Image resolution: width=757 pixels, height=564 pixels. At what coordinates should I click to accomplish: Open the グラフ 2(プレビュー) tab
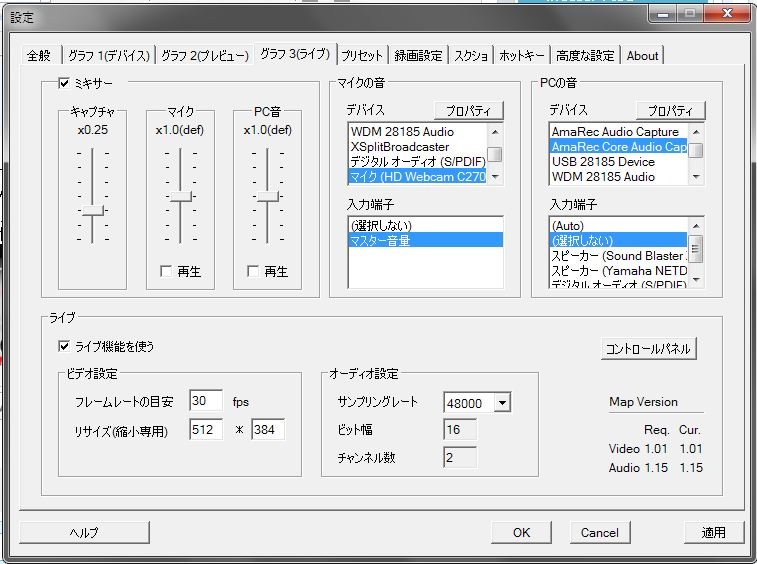205,56
